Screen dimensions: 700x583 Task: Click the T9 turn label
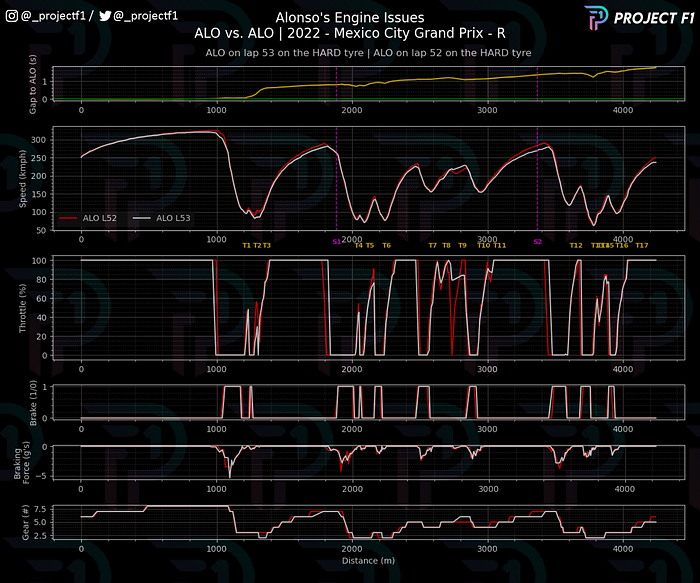click(462, 246)
